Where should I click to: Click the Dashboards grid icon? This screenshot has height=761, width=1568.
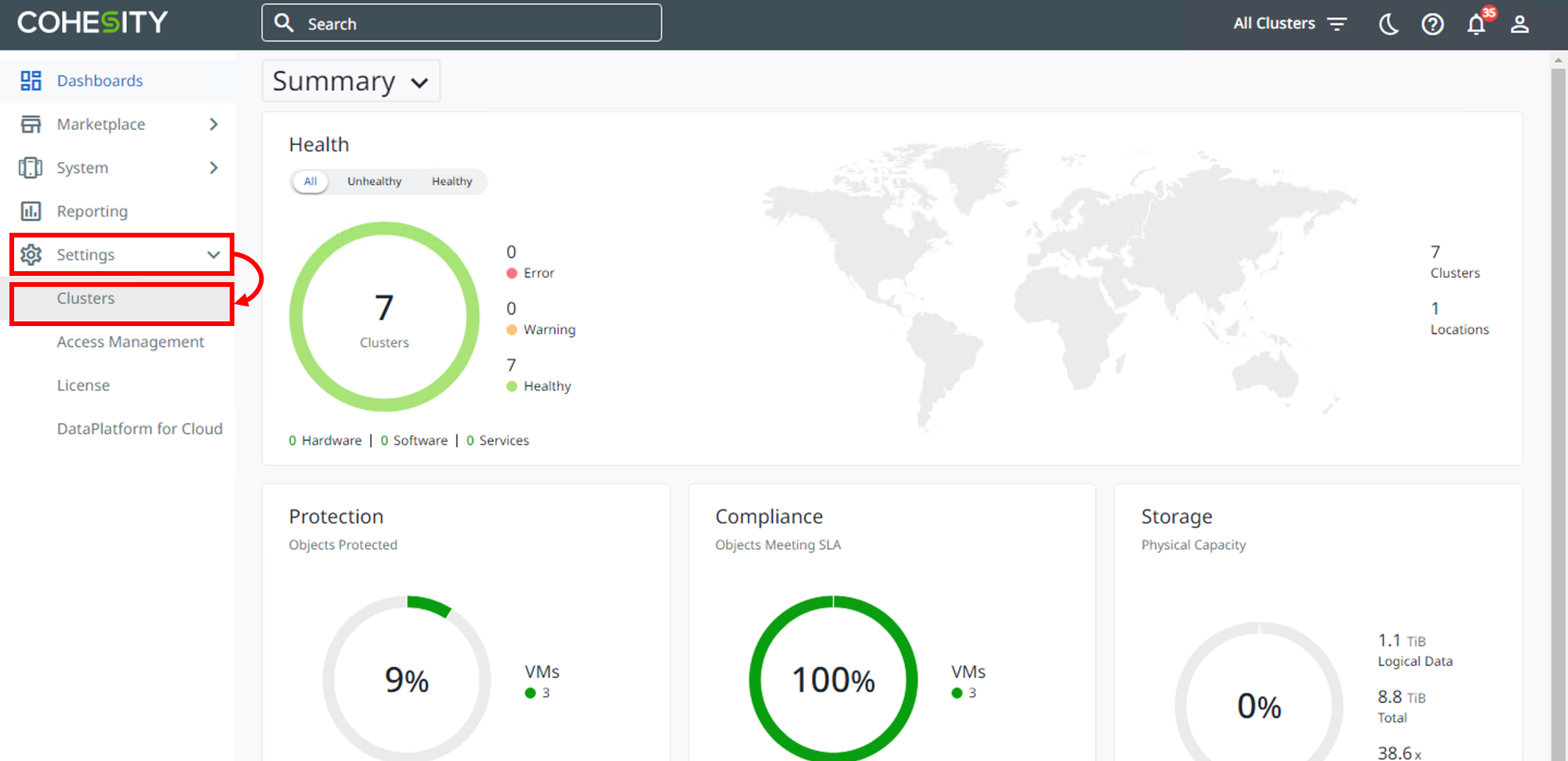coord(31,81)
